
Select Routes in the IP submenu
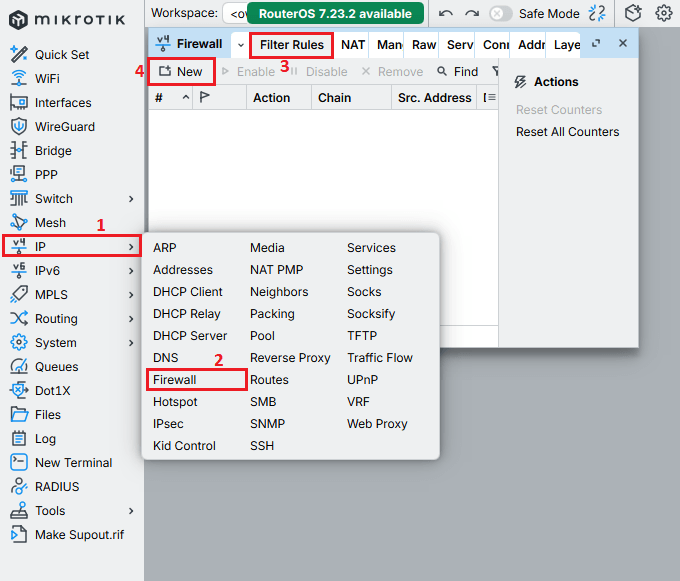269,379
